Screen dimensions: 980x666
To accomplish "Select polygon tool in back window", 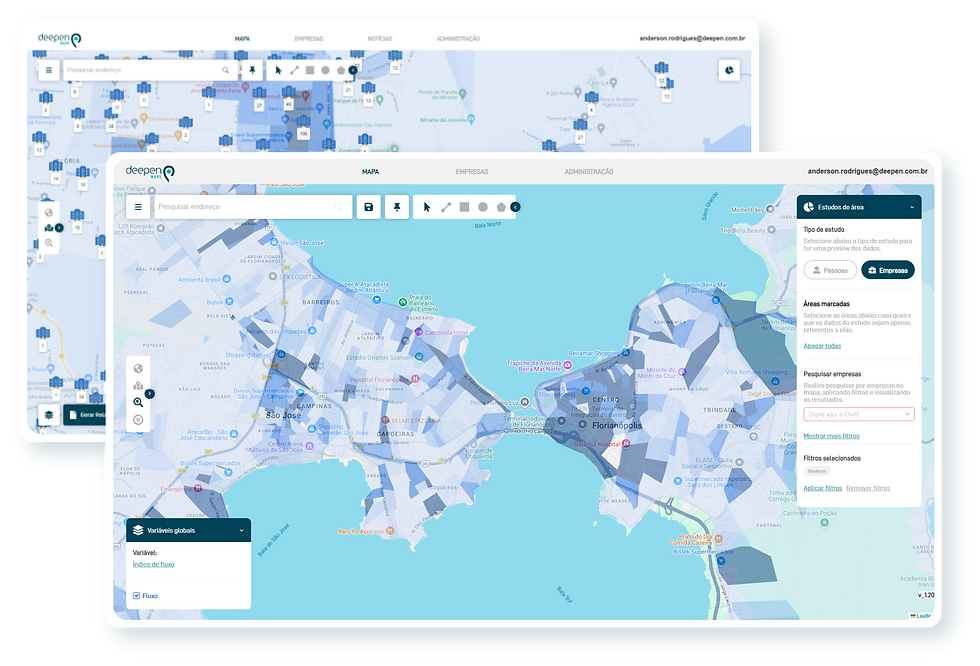I will coord(341,70).
